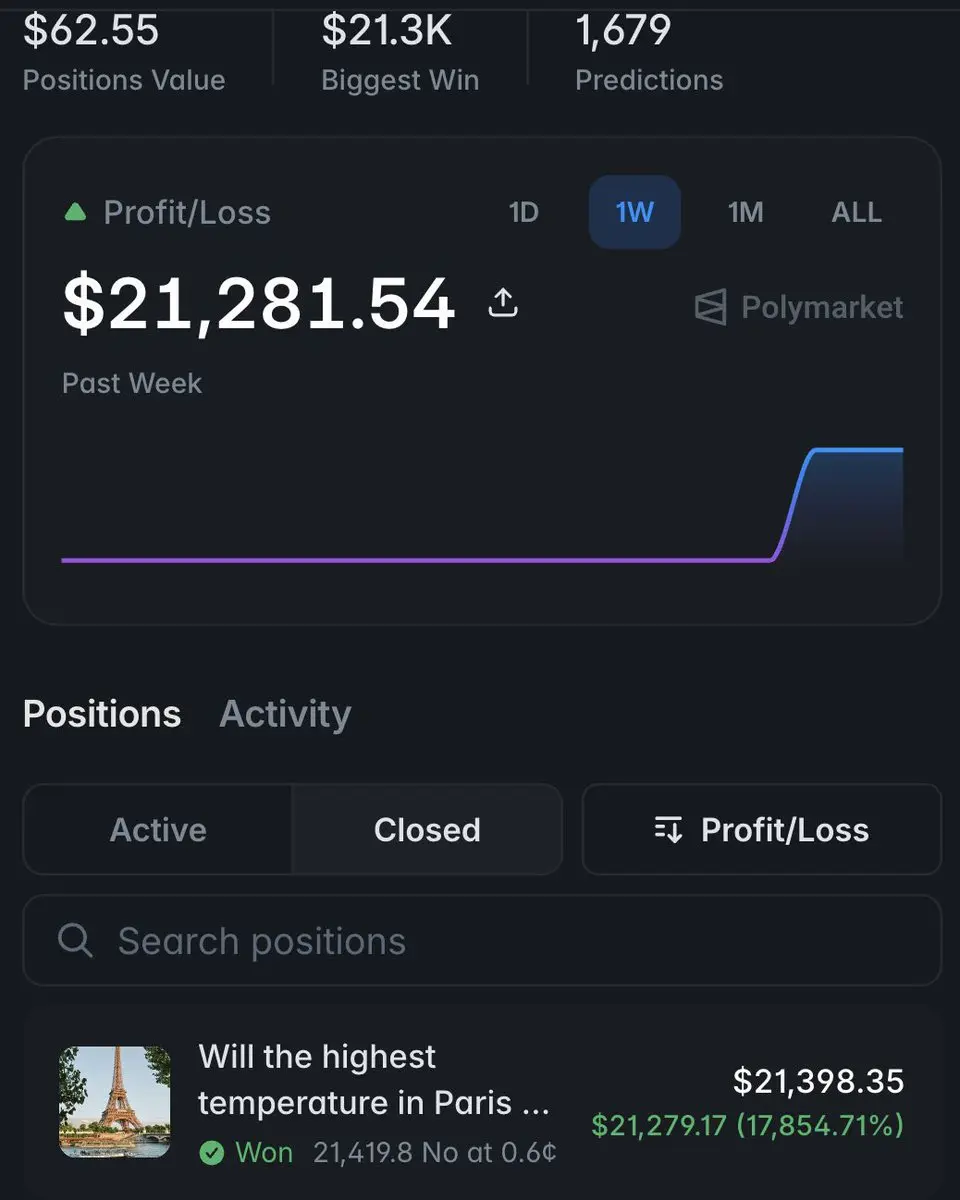This screenshot has height=1200, width=960.
Task: Open the Paris highest temperature market title
Action: [374, 1080]
